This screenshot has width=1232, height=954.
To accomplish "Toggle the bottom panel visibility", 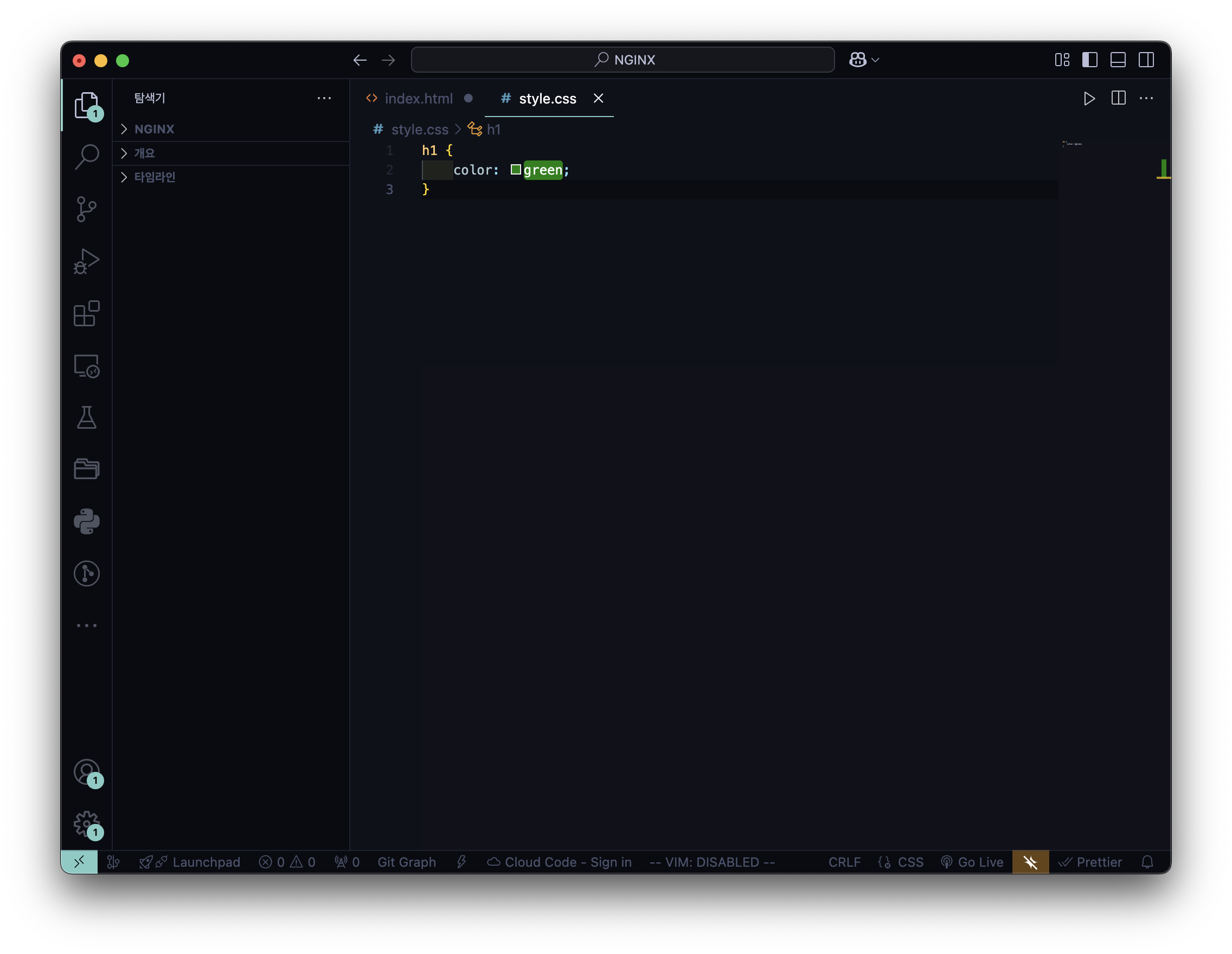I will coord(1118,60).
